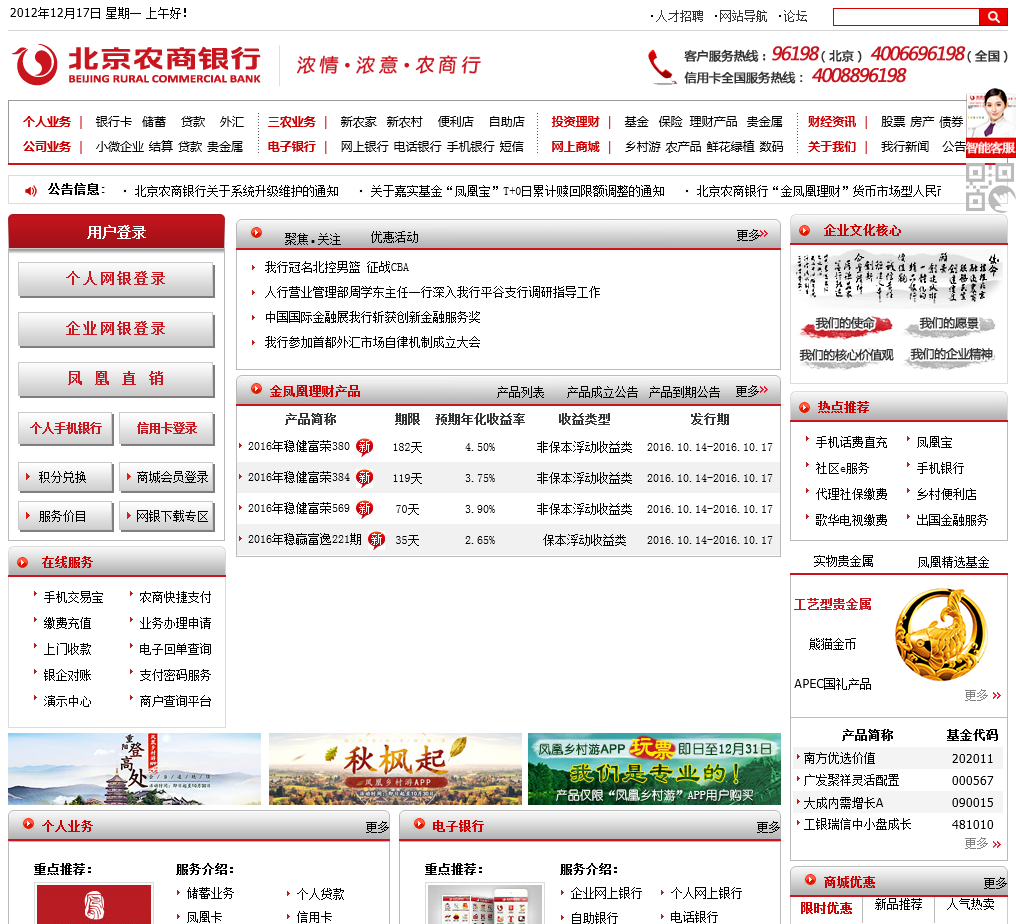1016x924 pixels.
Task: Switch to 聚焦·关注 tab
Action: (x=312, y=239)
